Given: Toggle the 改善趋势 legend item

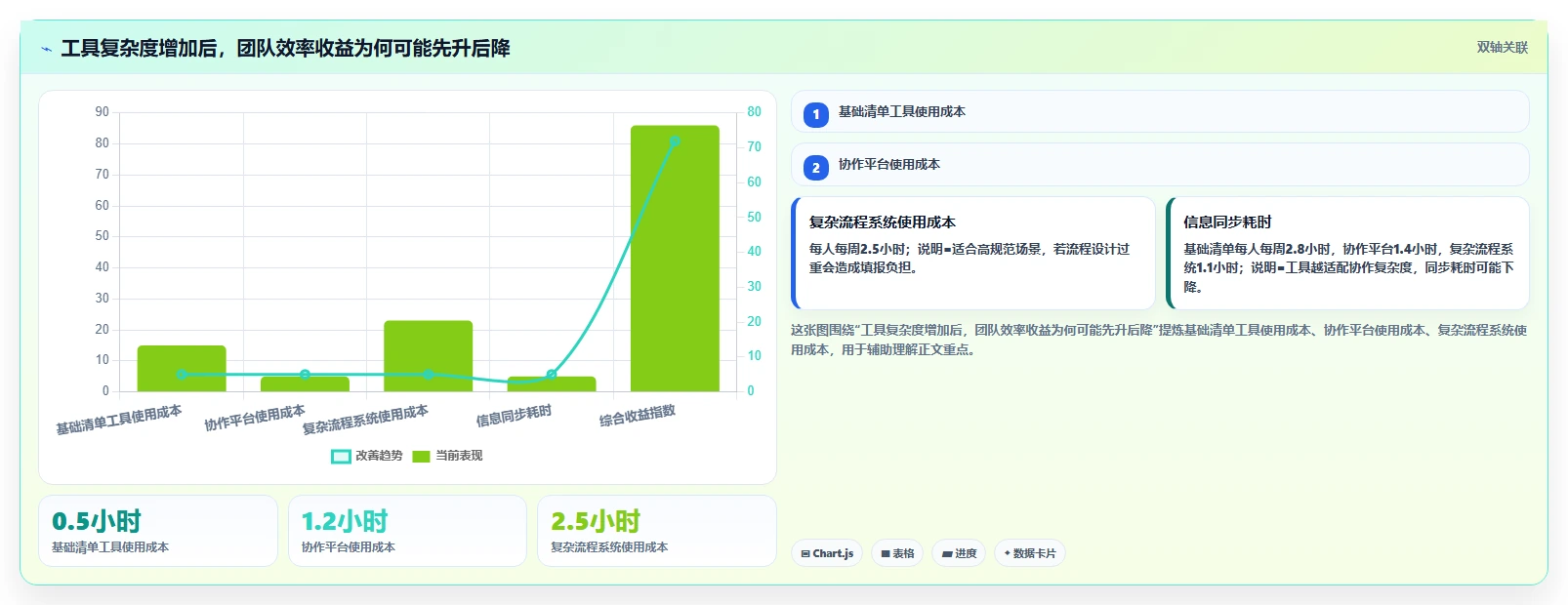Looking at the screenshot, I should pos(367,456).
